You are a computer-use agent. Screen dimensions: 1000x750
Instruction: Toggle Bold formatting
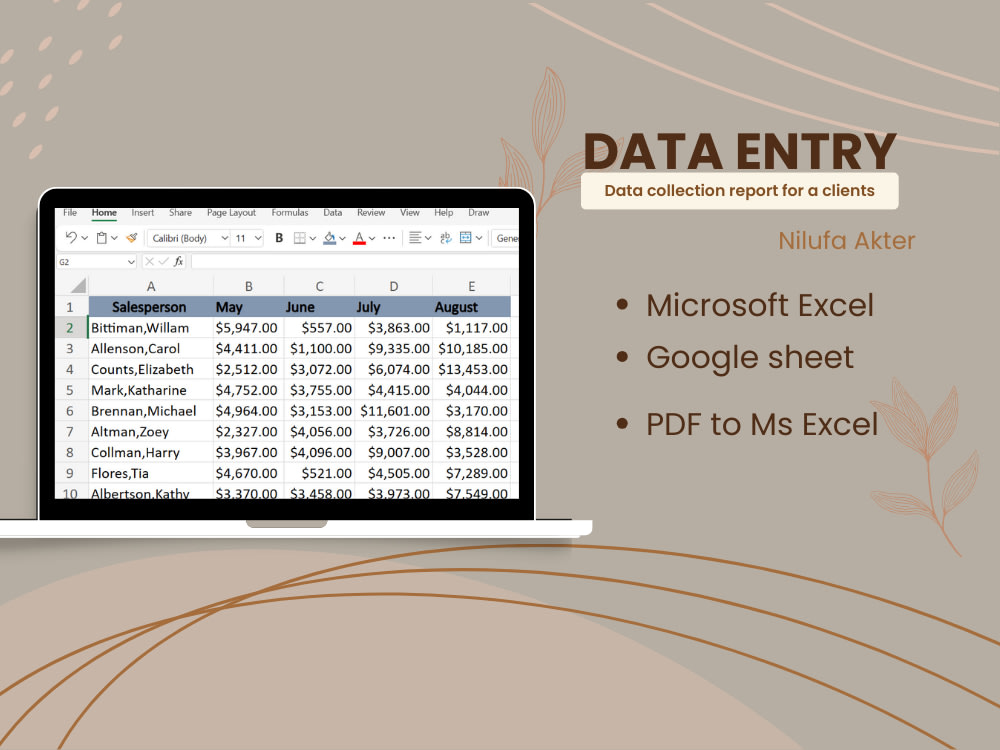(x=279, y=238)
